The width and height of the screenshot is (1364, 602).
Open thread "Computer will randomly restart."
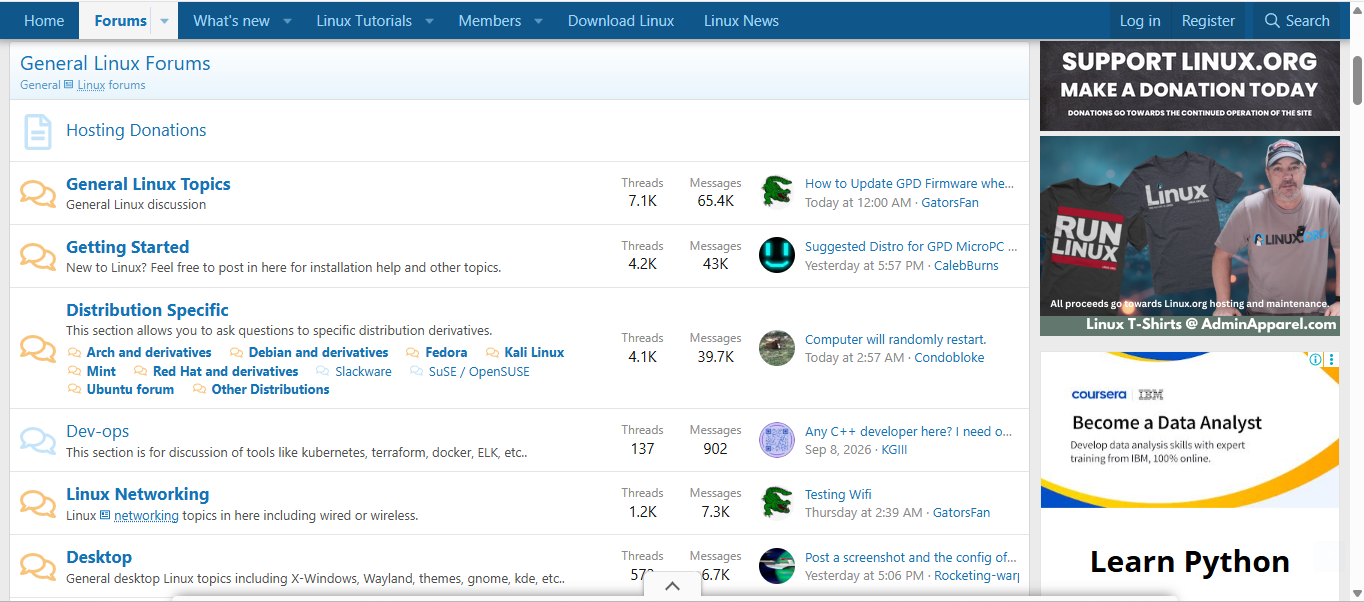tap(895, 340)
